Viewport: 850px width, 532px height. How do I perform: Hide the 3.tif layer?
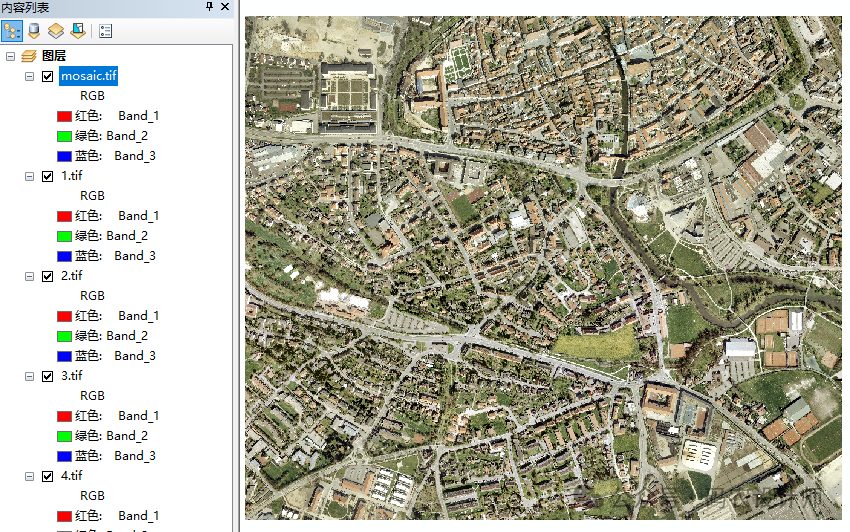[x=48, y=376]
